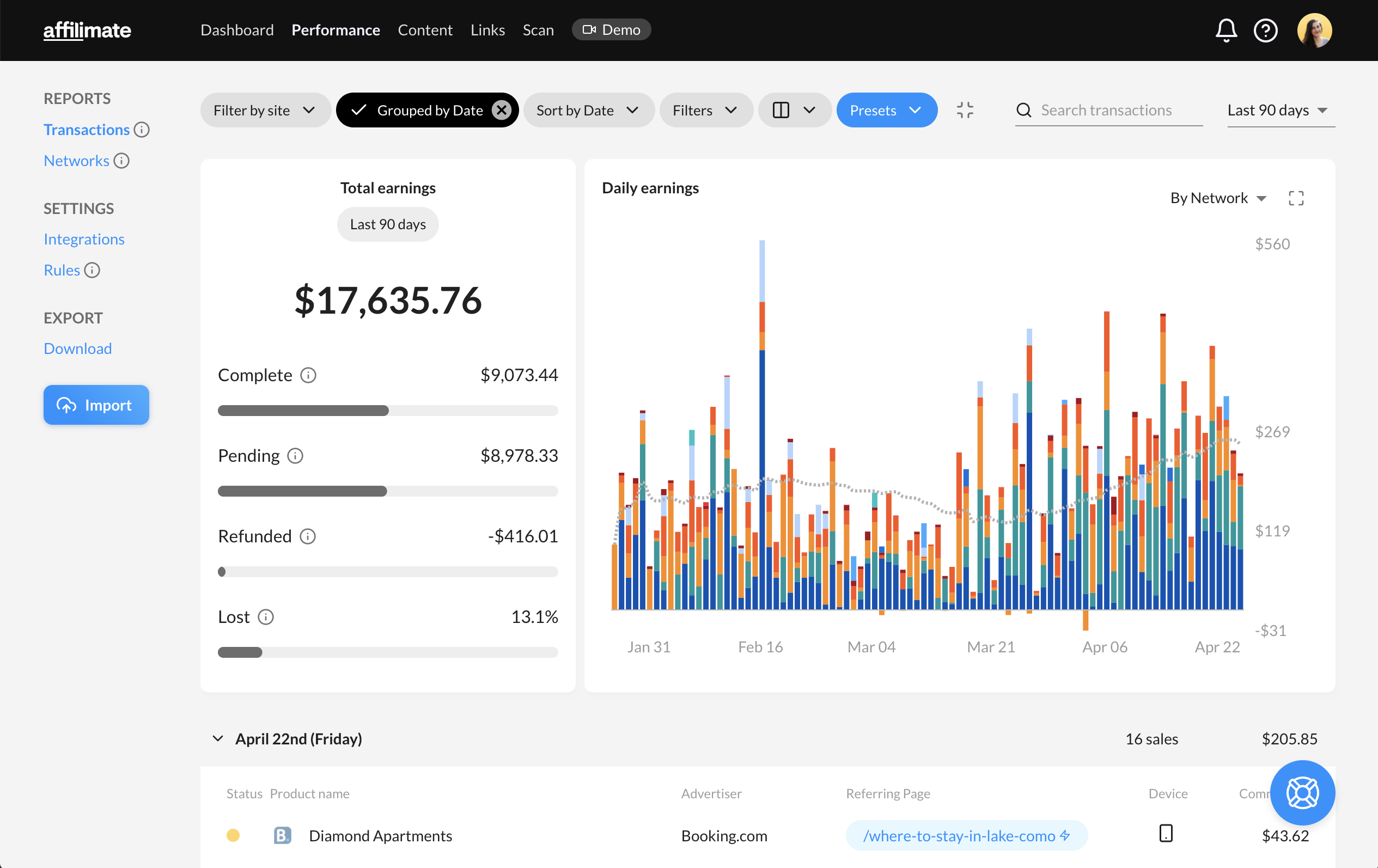
Task: Select the Content menu tab
Action: 424,29
